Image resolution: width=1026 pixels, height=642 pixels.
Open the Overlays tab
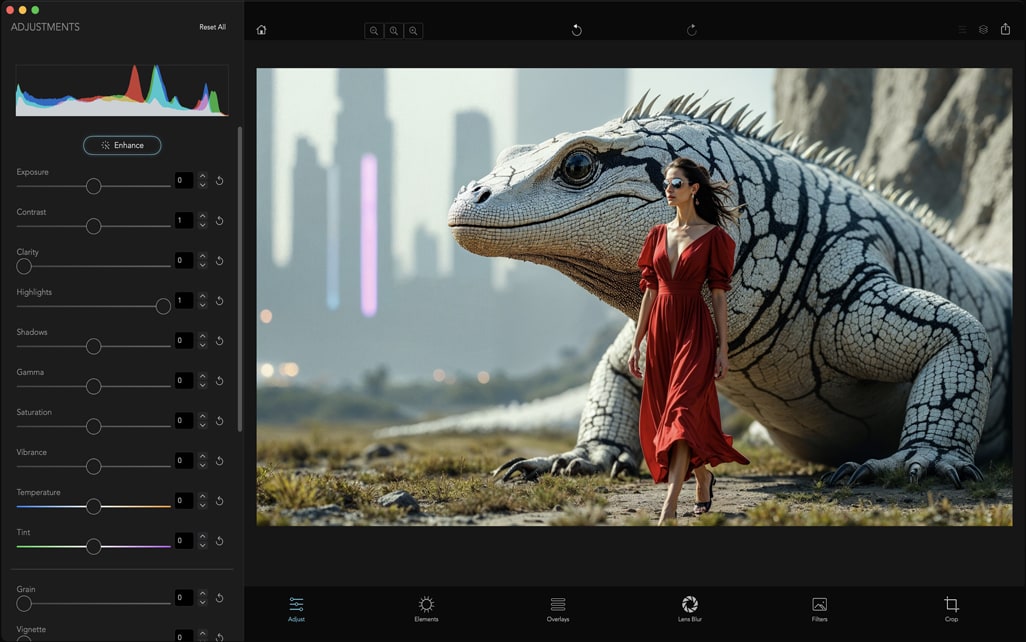tap(558, 609)
